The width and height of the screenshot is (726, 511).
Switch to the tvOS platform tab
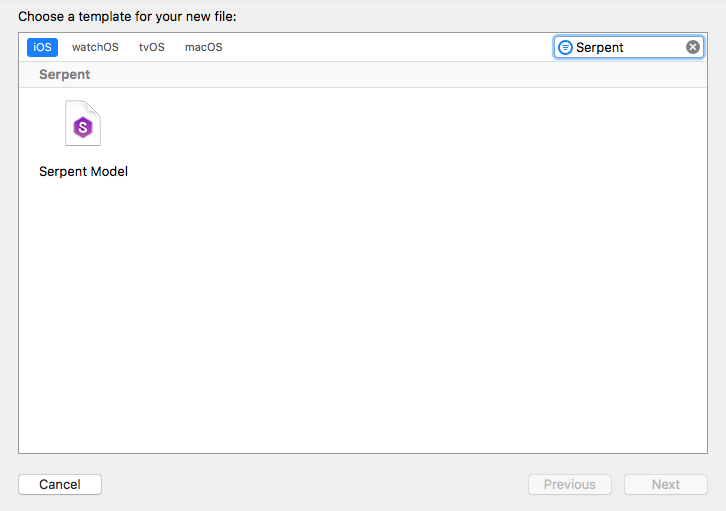[152, 47]
